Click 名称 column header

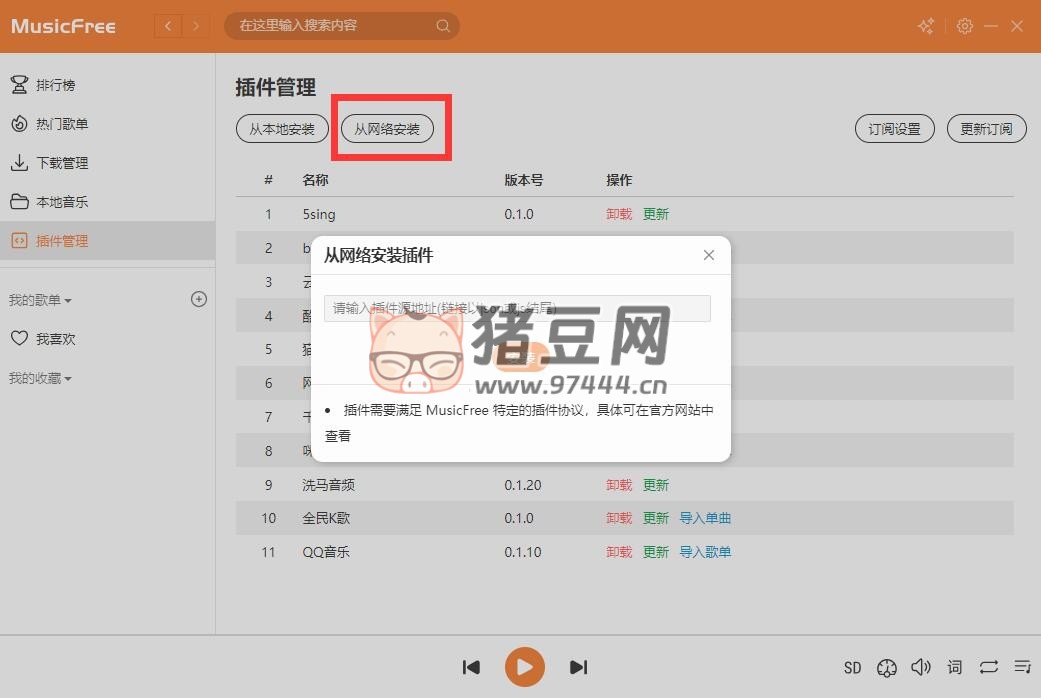pos(315,180)
